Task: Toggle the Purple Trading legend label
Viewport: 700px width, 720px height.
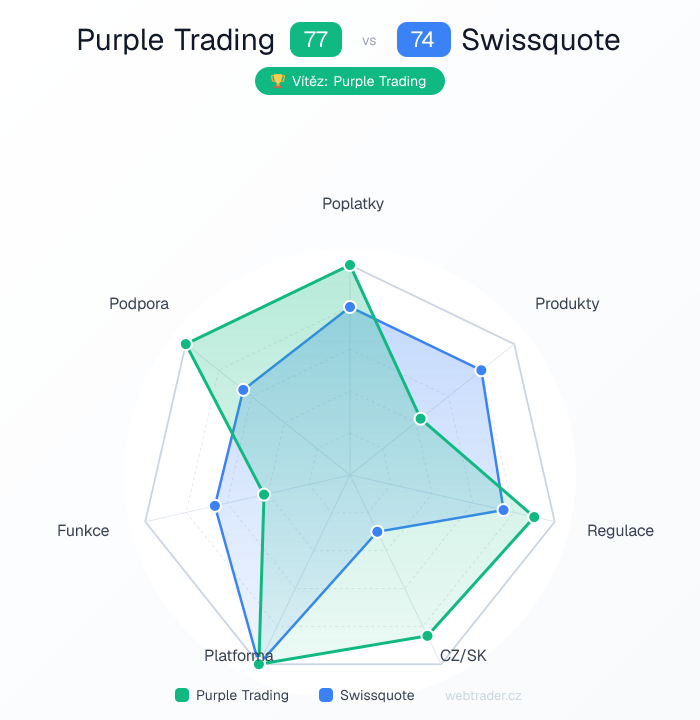Action: 242,695
